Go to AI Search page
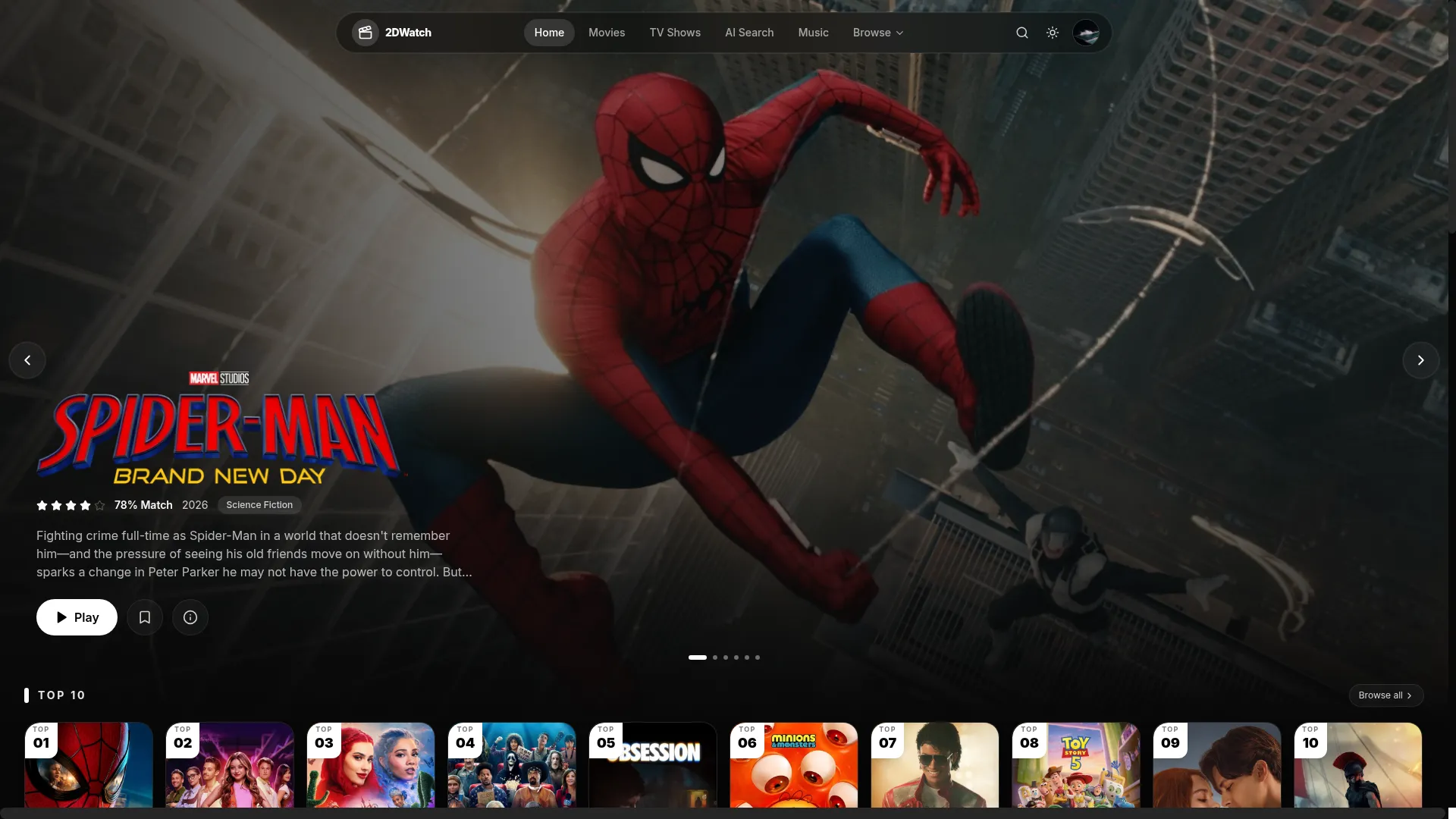The image size is (1456, 819). (x=749, y=33)
